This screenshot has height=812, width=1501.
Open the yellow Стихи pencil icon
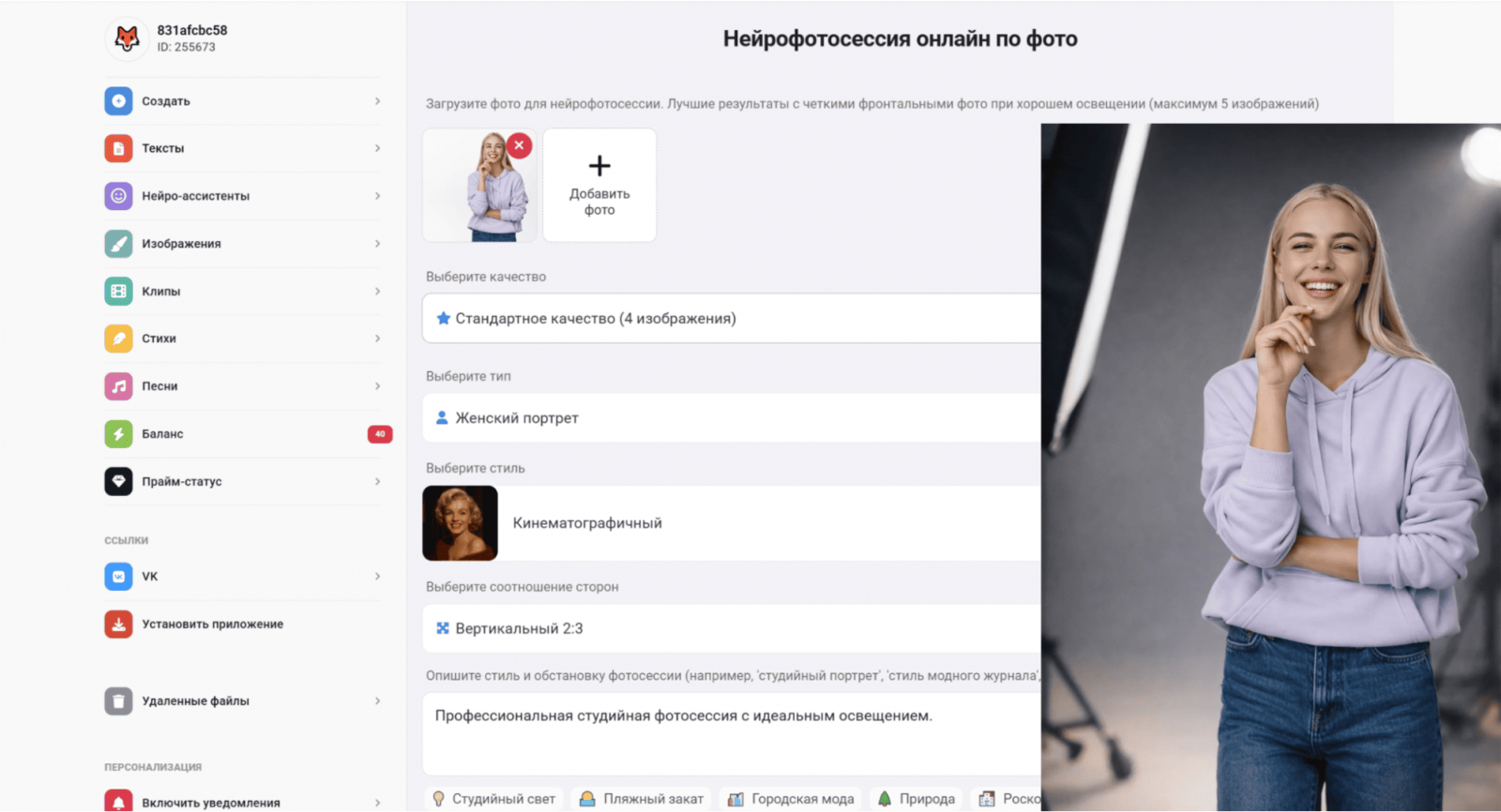click(118, 338)
